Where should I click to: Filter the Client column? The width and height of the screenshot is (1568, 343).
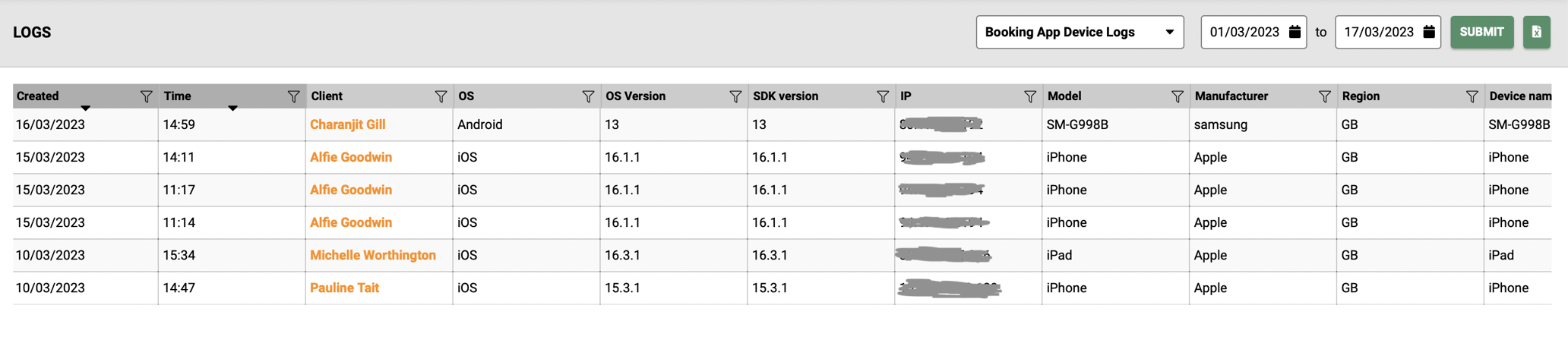[x=441, y=96]
